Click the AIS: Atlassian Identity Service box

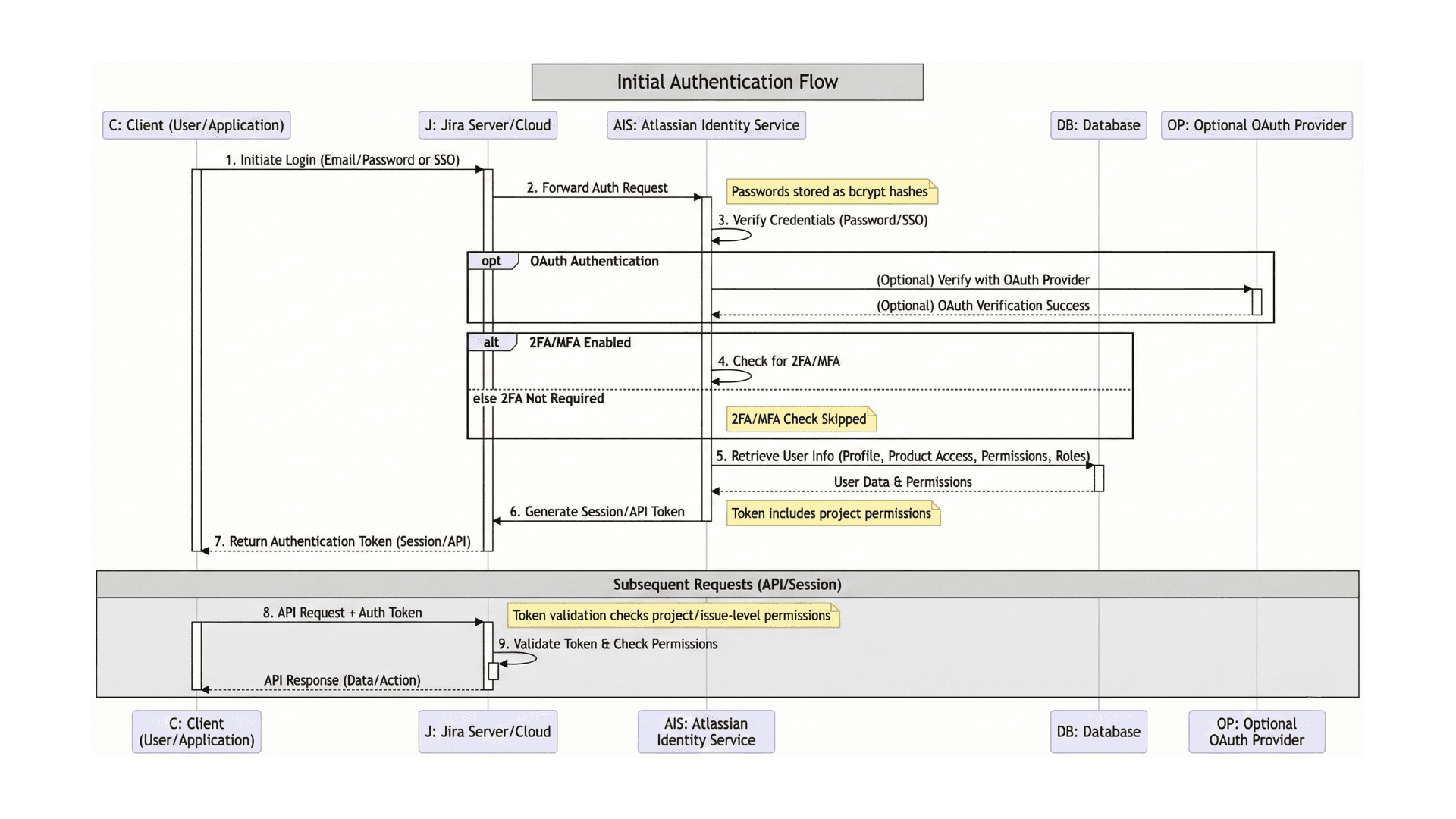(705, 125)
